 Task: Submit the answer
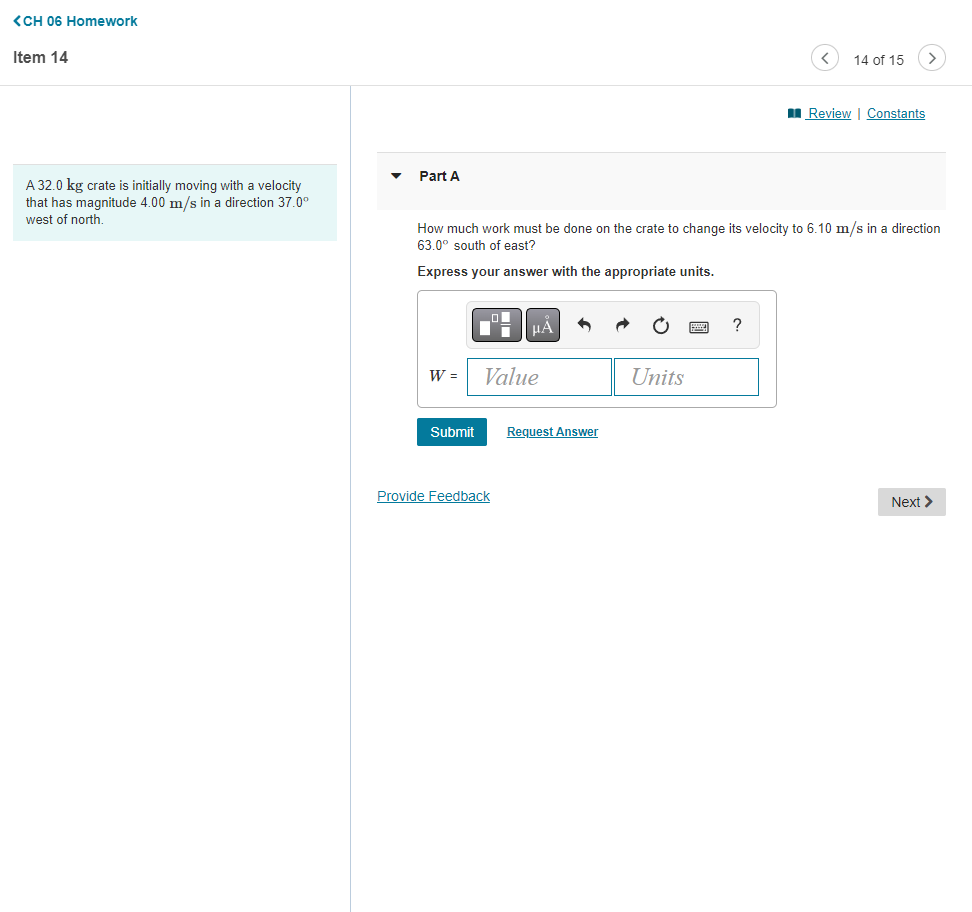[451, 431]
